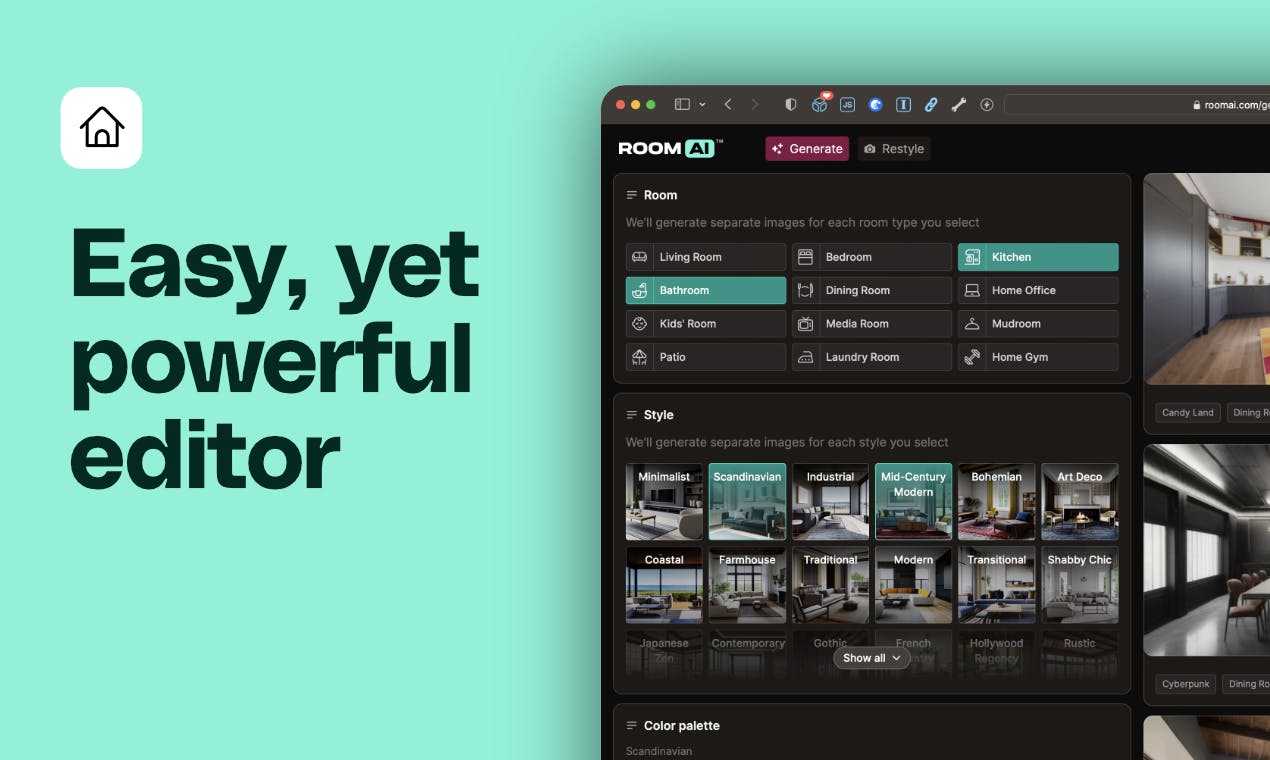
Task: Click the shield privacy icon in toolbar
Action: point(790,104)
